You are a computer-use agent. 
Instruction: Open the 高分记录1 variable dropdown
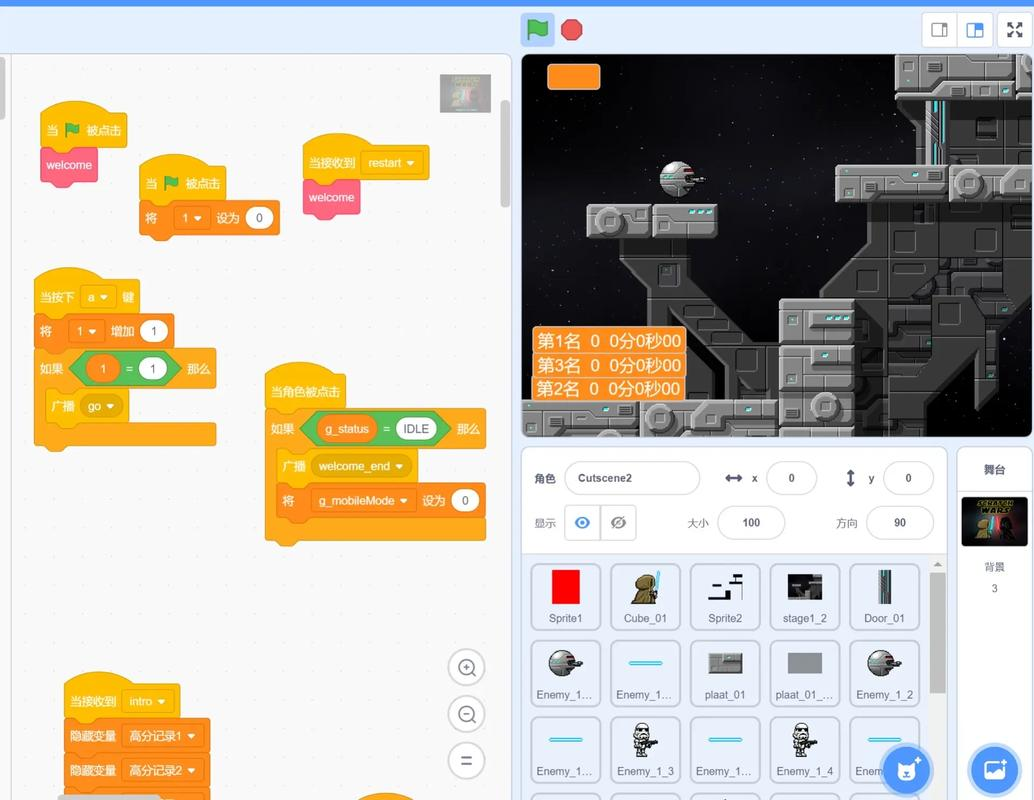(x=162, y=735)
